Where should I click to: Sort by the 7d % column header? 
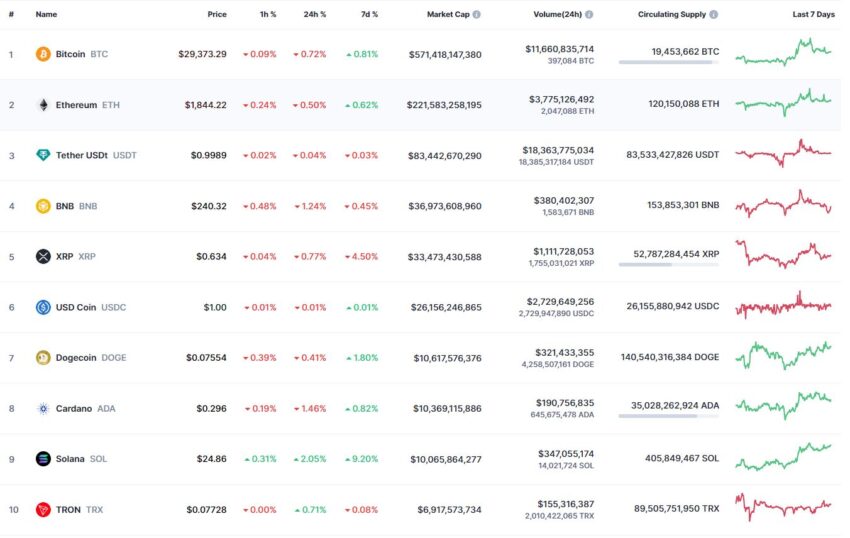[x=370, y=15]
